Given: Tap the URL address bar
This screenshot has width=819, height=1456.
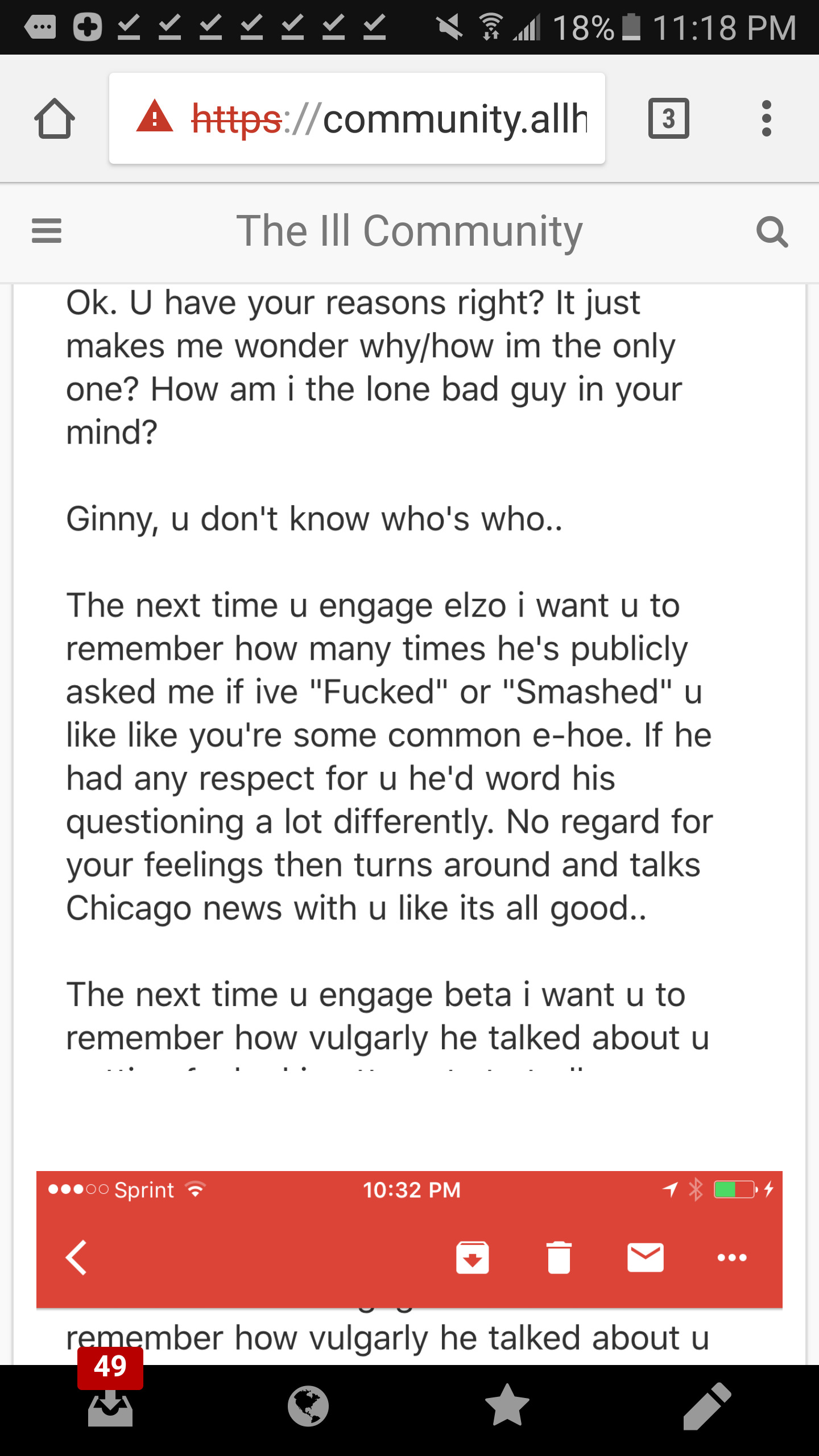Looking at the screenshot, I should click(357, 118).
